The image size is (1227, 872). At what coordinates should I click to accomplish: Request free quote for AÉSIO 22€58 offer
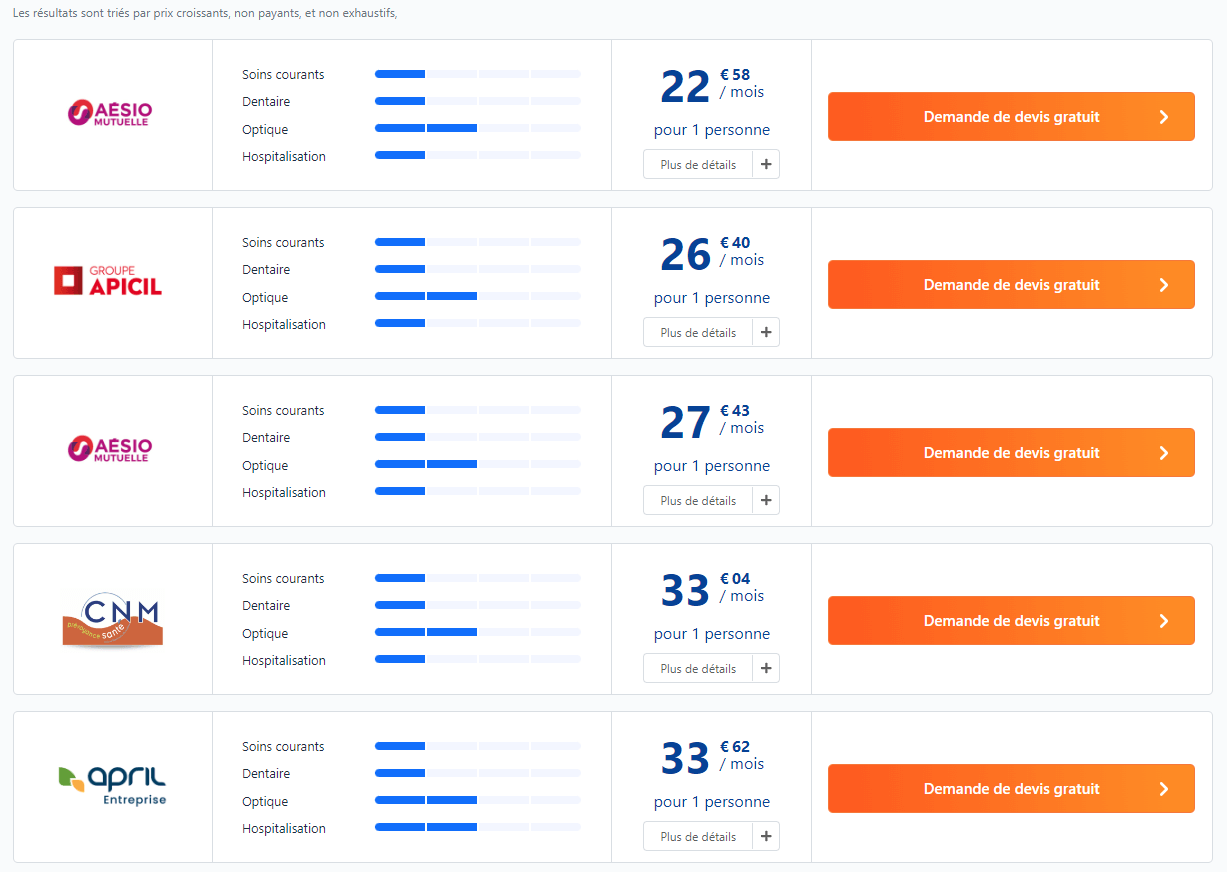[1011, 117]
